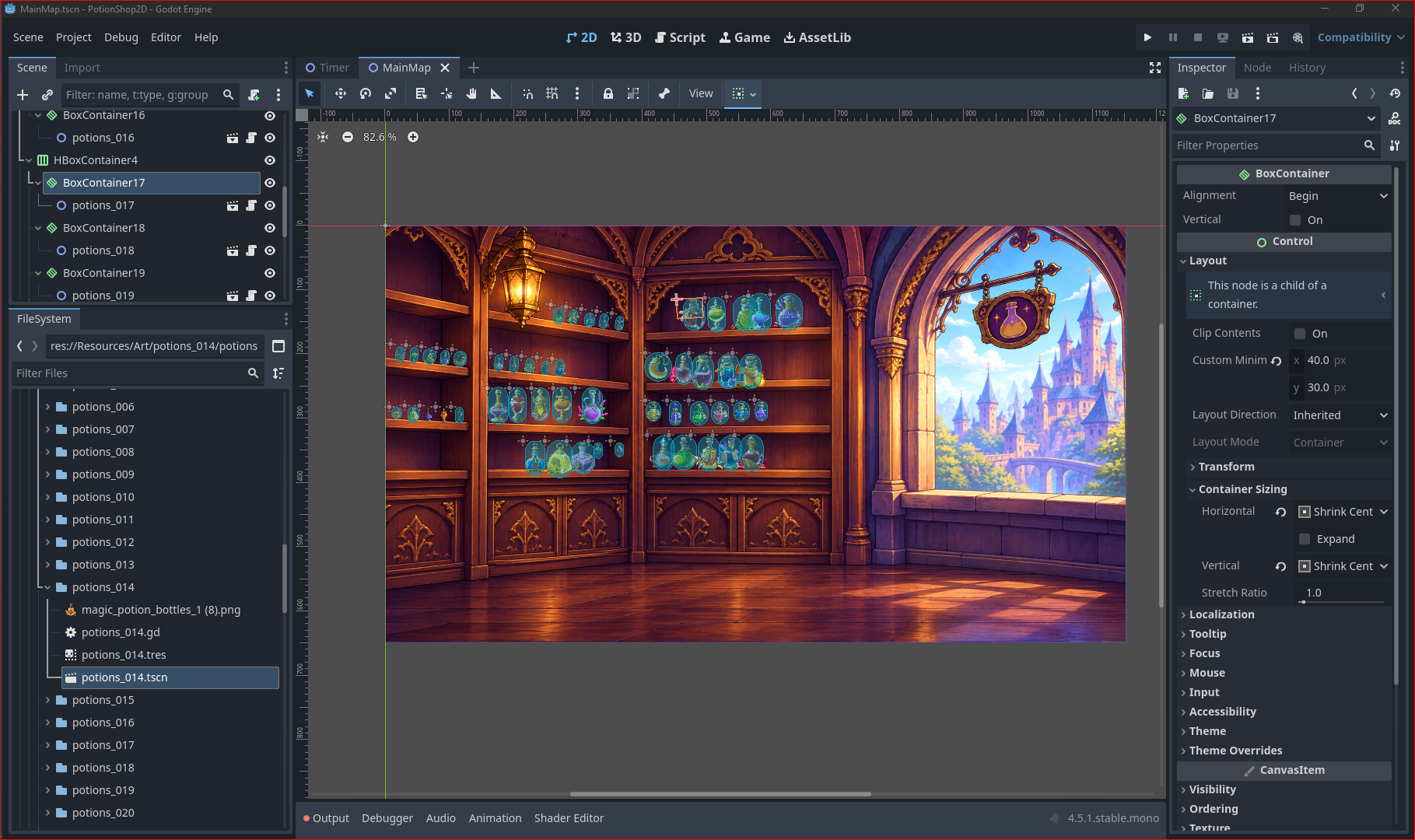
Task: Toggle visibility of potions_016 node
Action: pyautogui.click(x=270, y=138)
